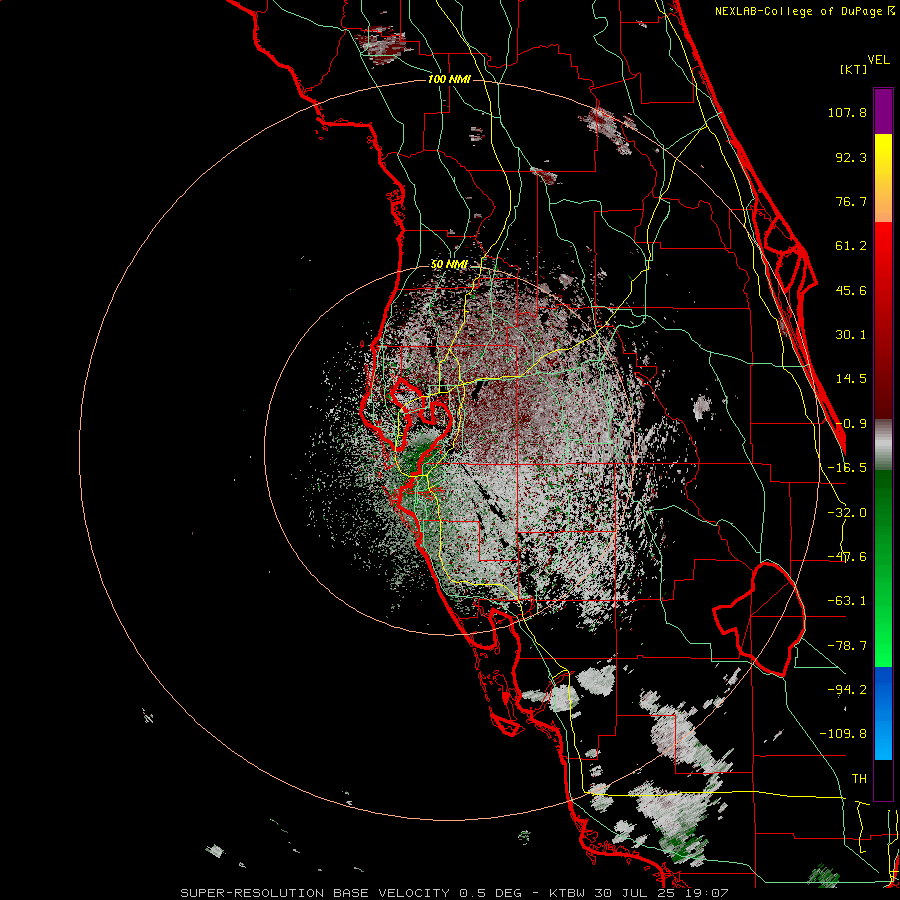Viewport: 900px width, 900px height.
Task: Click the -94.2 velocity scale value
Action: click(847, 690)
